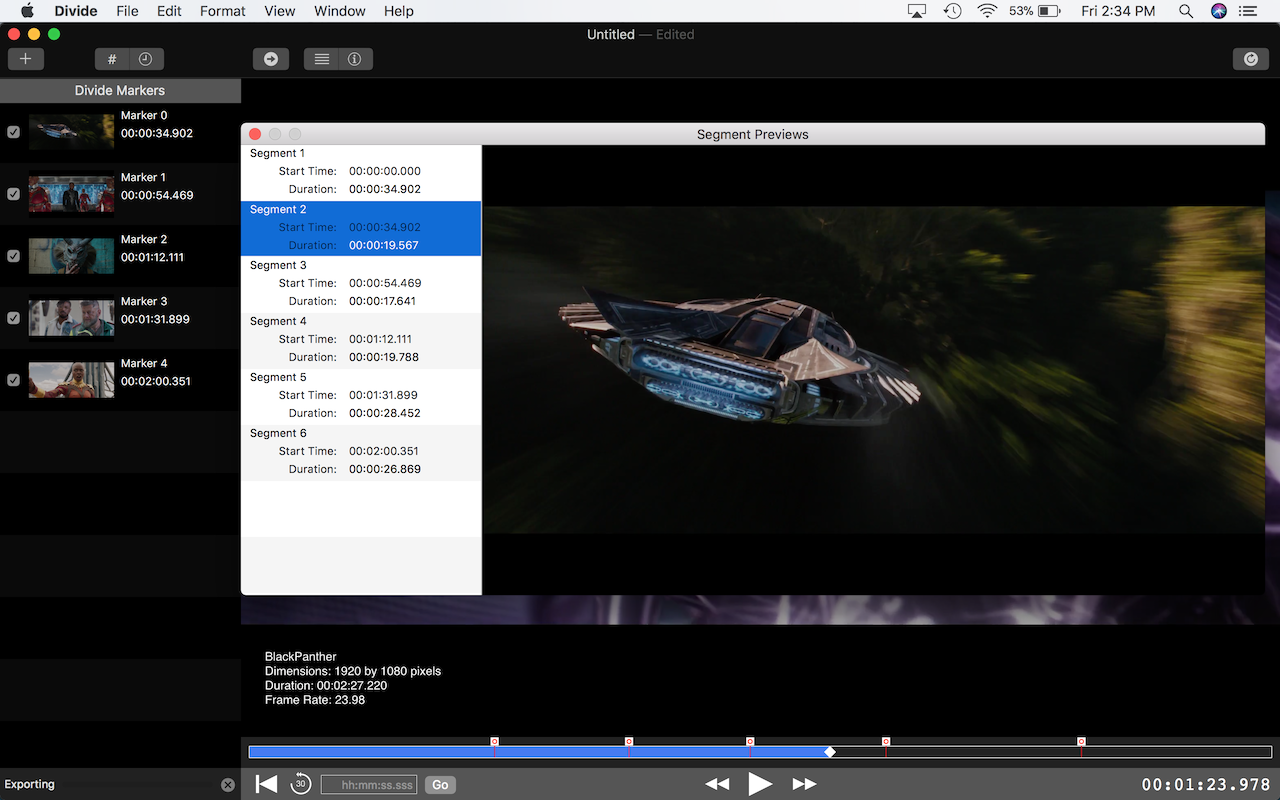The height and width of the screenshot is (800, 1280).
Task: Select Marker 2 thumbnail
Action: point(71,256)
